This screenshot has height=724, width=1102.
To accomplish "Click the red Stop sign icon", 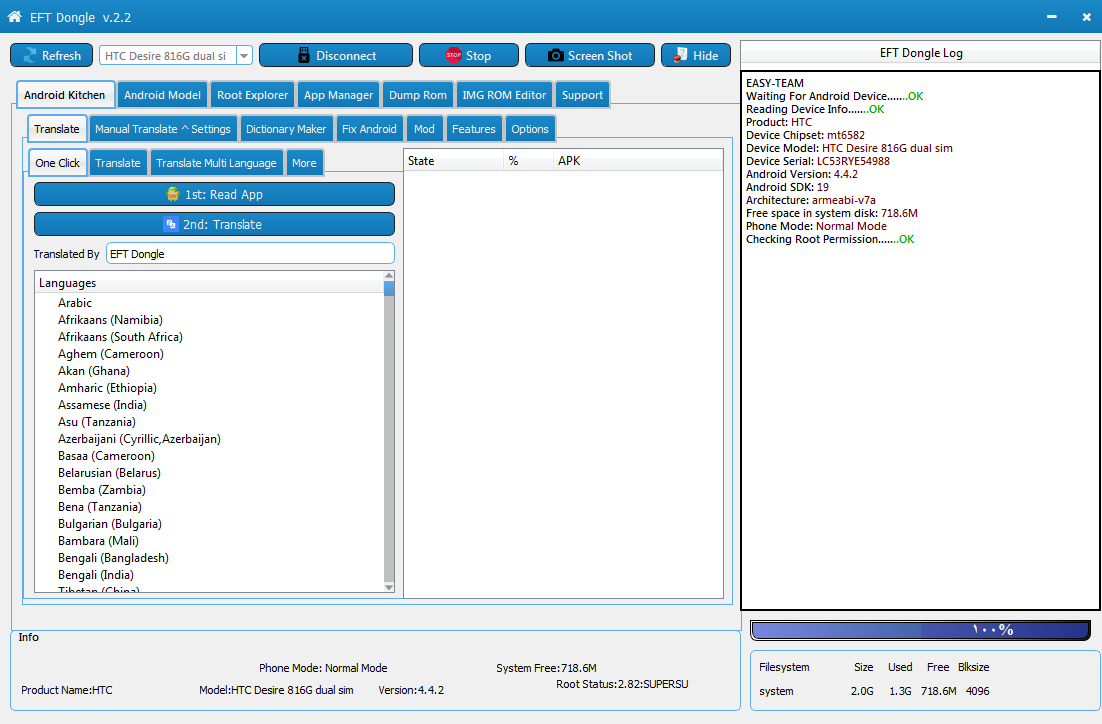I will 453,55.
